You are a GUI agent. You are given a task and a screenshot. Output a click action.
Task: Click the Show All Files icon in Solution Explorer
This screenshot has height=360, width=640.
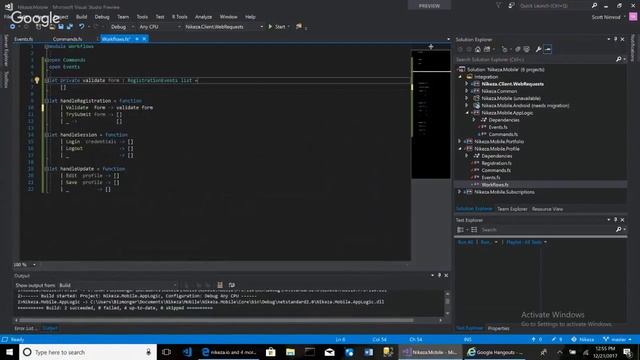(x=527, y=49)
